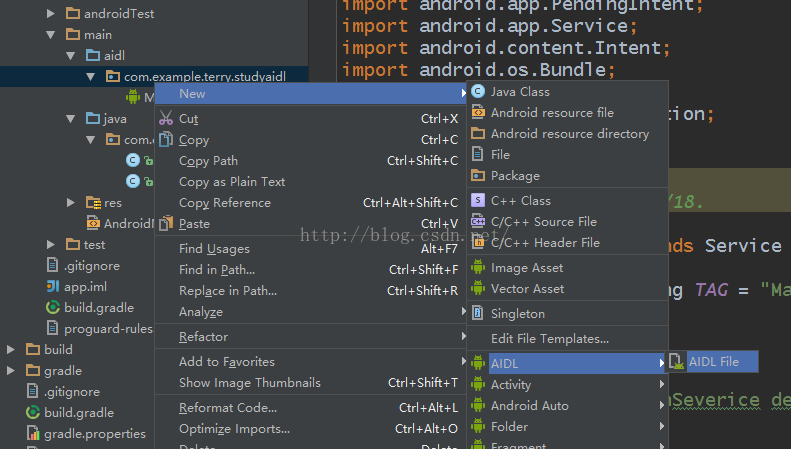Select Find Usages
791x449 pixels.
[x=311, y=248]
